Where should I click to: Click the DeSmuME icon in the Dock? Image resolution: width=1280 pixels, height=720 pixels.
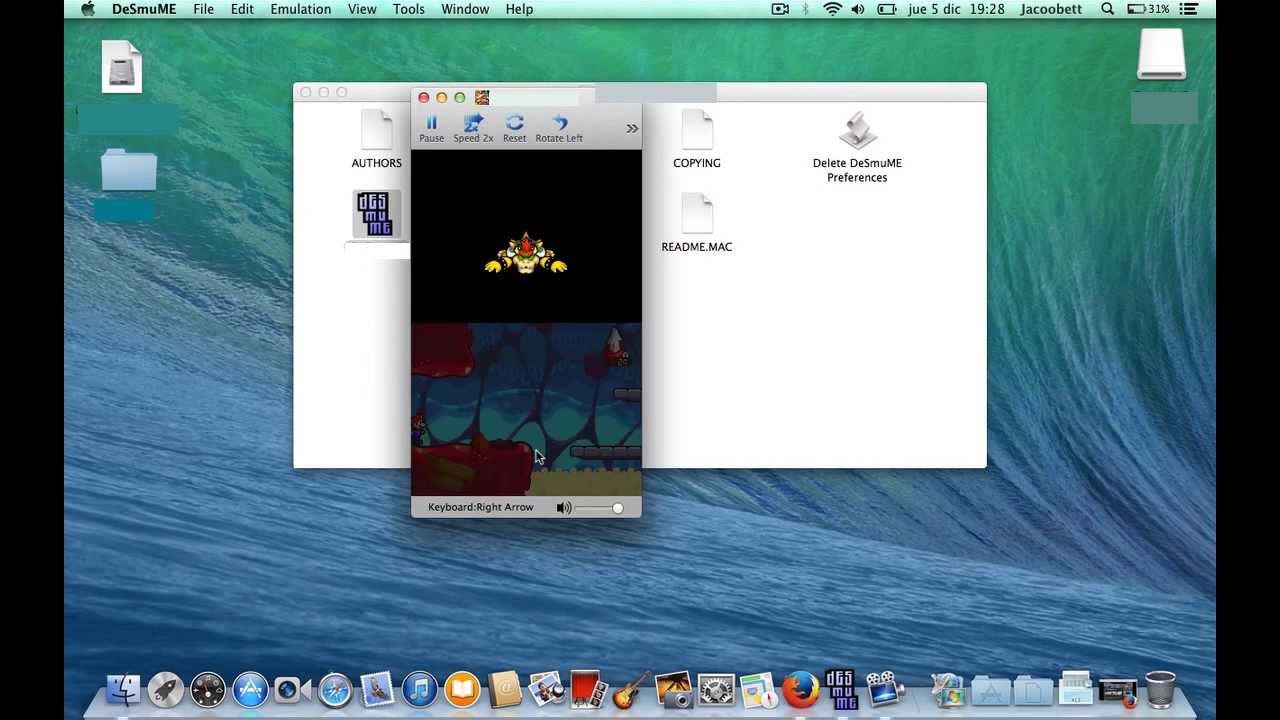click(841, 689)
